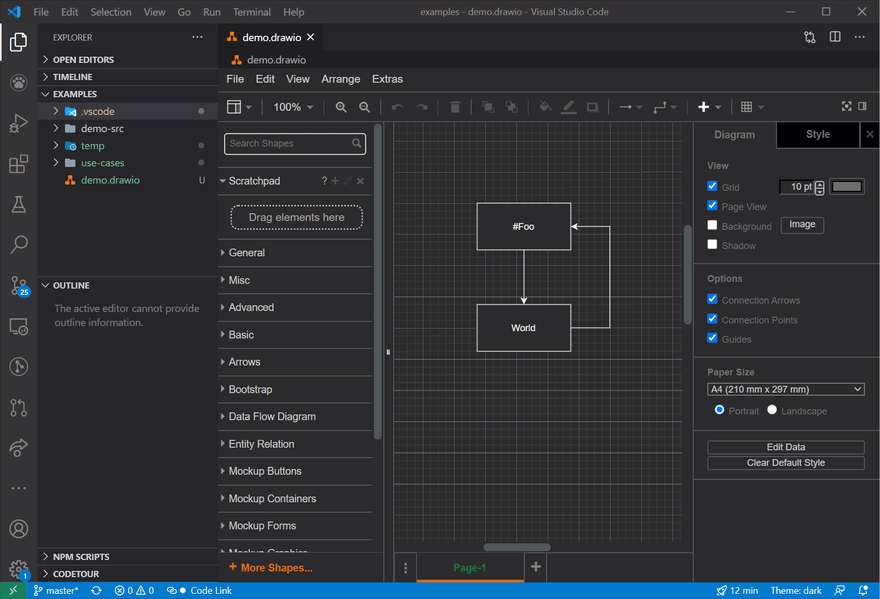This screenshot has height=599, width=880.
Task: Switch to the Style tab
Action: (817, 134)
